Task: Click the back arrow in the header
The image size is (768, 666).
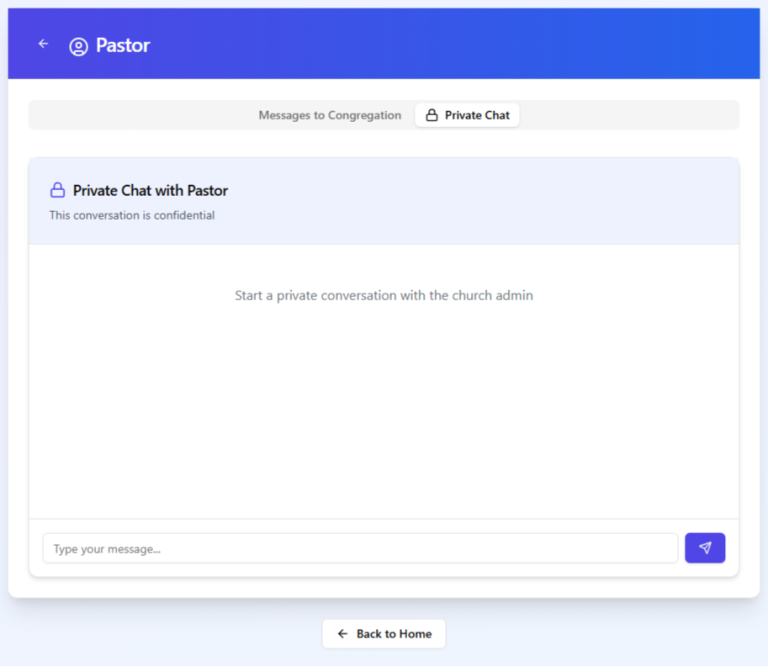Action: [43, 44]
